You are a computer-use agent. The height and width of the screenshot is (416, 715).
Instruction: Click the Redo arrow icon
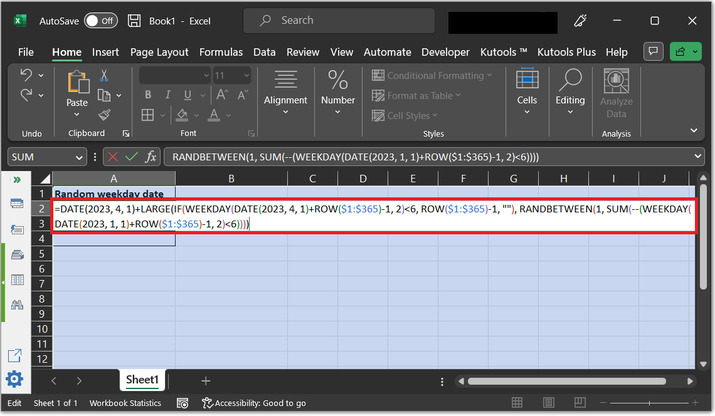click(26, 95)
